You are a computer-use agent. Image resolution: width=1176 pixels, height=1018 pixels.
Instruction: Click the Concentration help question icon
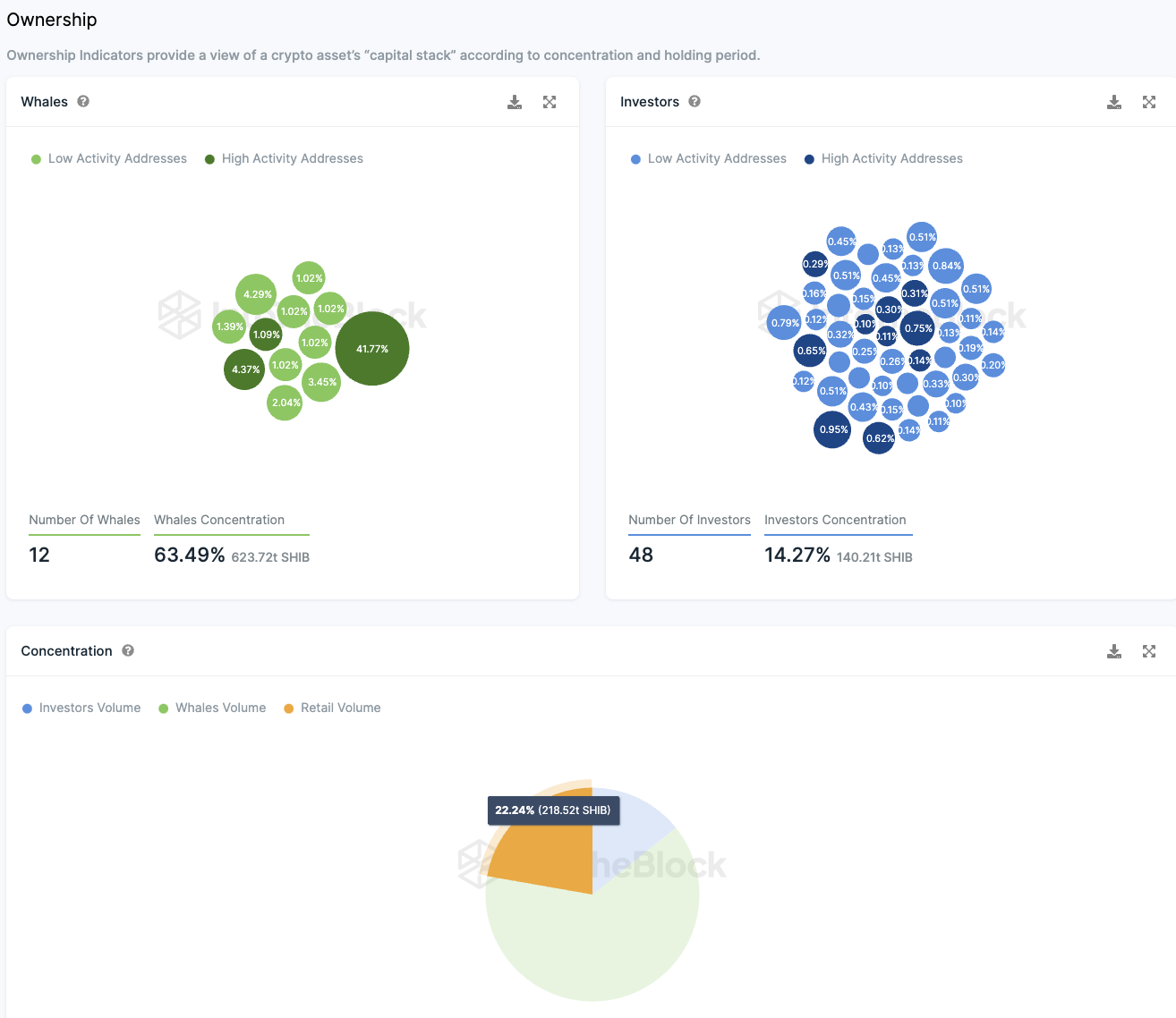click(128, 650)
